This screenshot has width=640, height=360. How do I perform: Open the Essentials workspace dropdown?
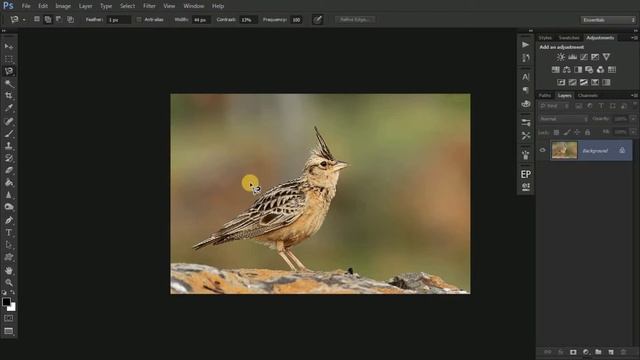608,20
